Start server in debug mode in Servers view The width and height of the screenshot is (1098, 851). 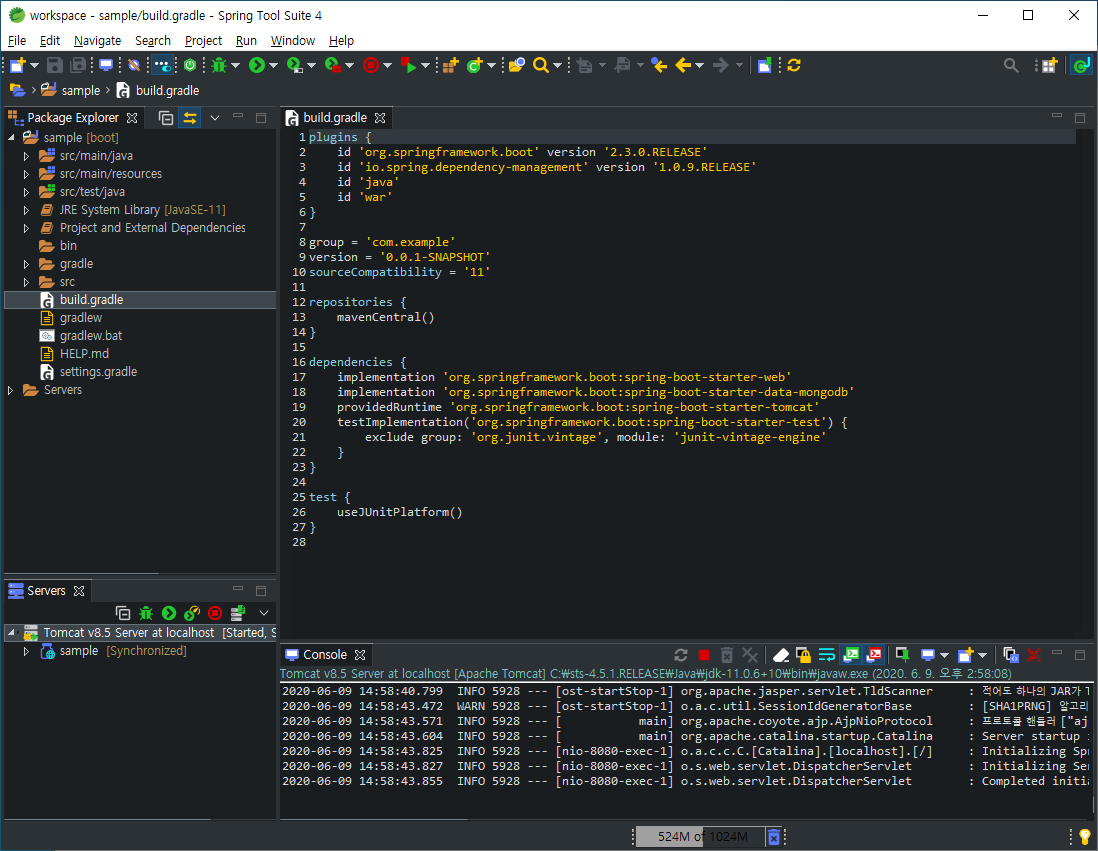pos(146,613)
